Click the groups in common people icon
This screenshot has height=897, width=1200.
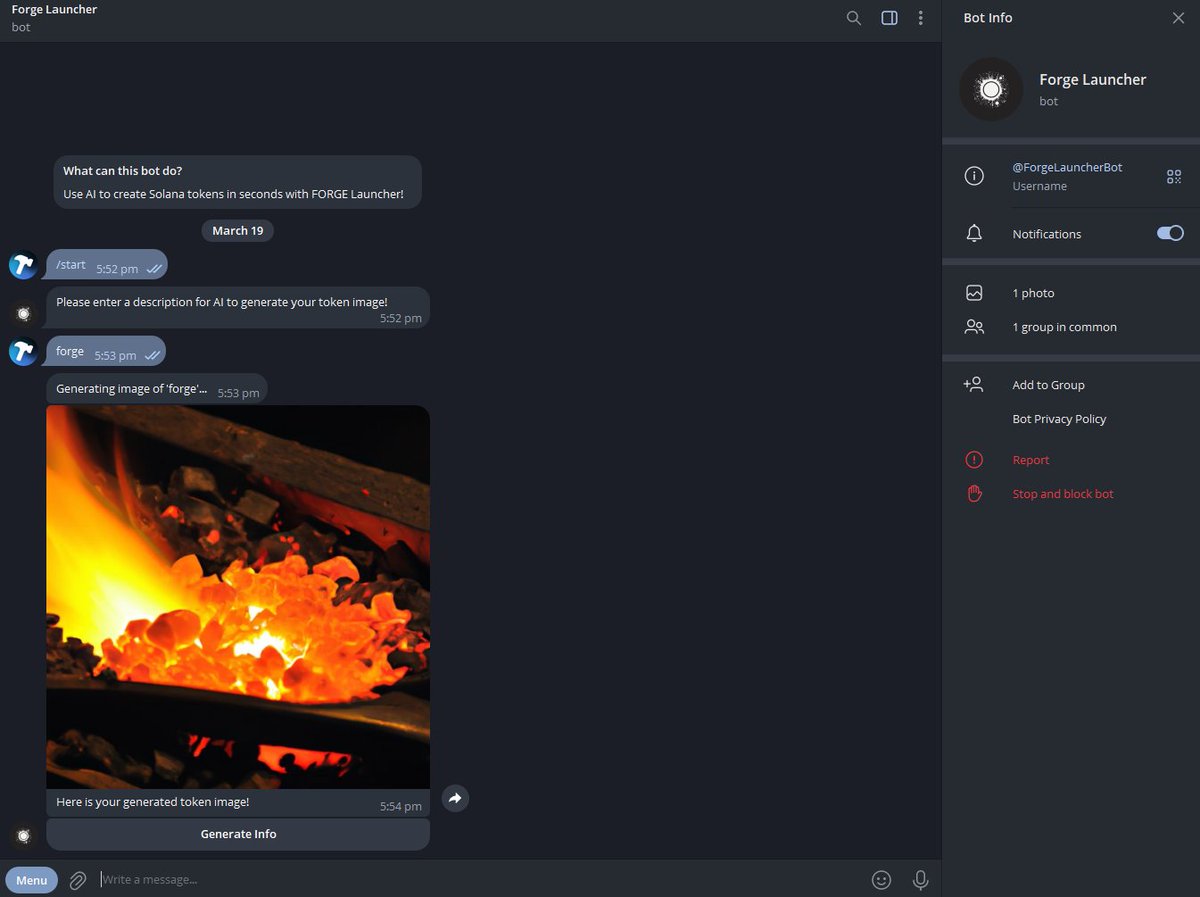(x=974, y=327)
